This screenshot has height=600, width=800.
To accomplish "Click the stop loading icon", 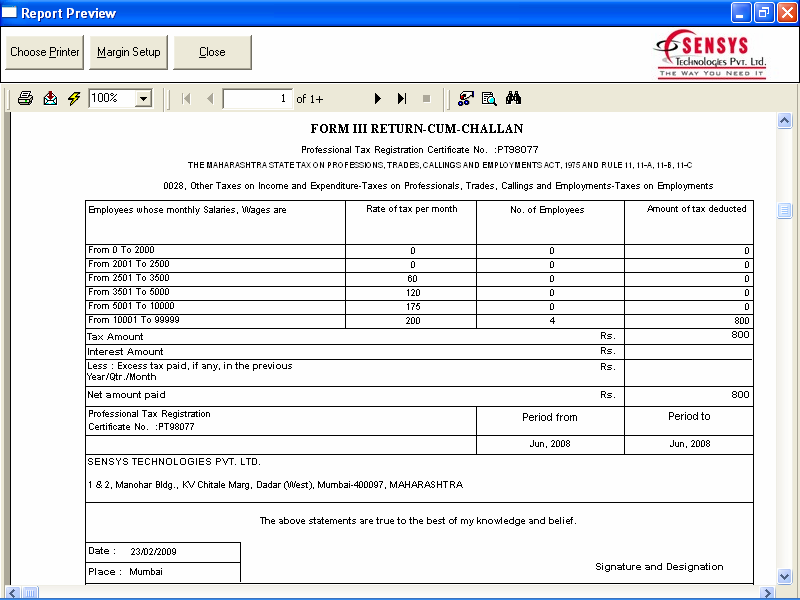I will pyautogui.click(x=427, y=98).
